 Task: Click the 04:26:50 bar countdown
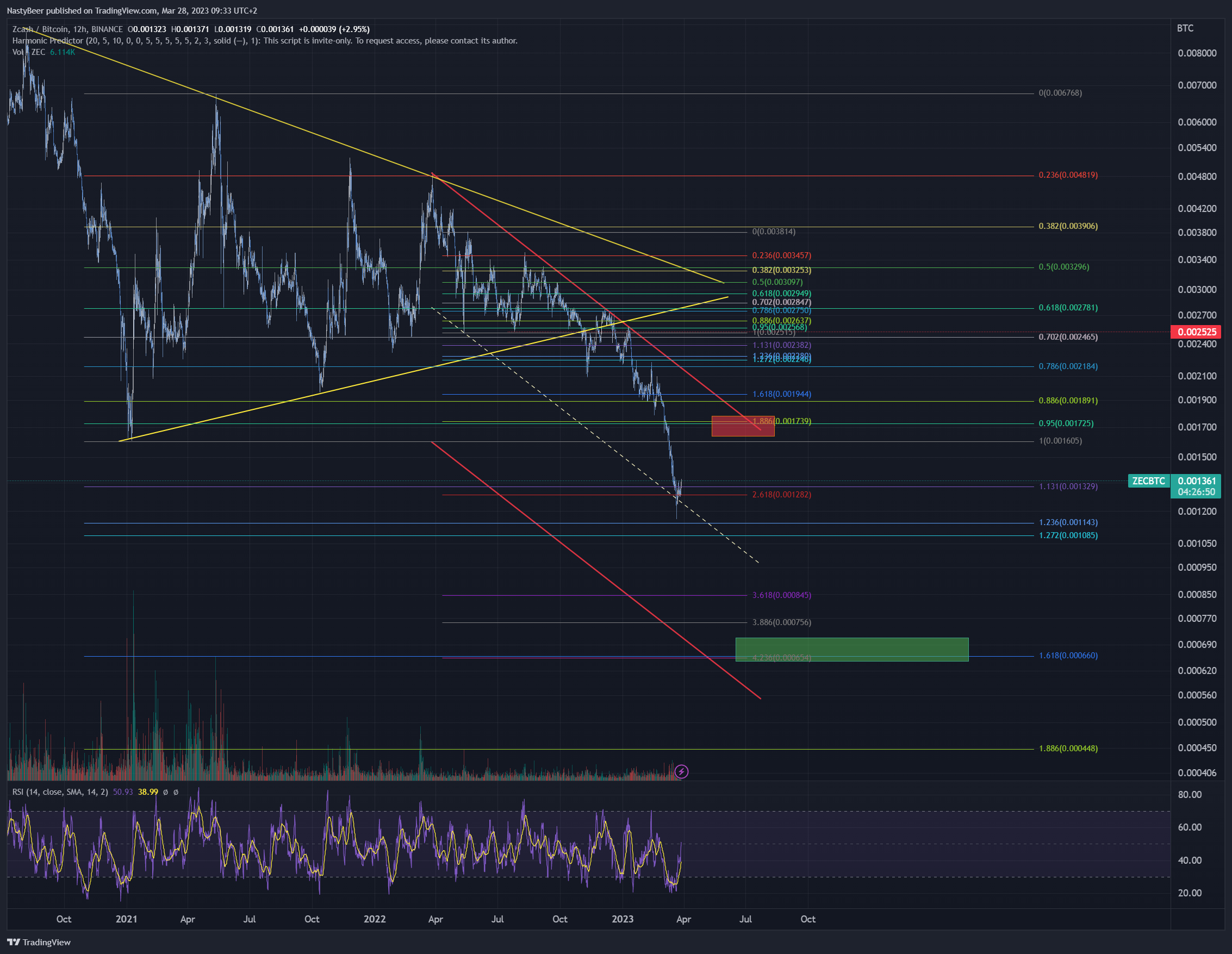pyautogui.click(x=1197, y=492)
